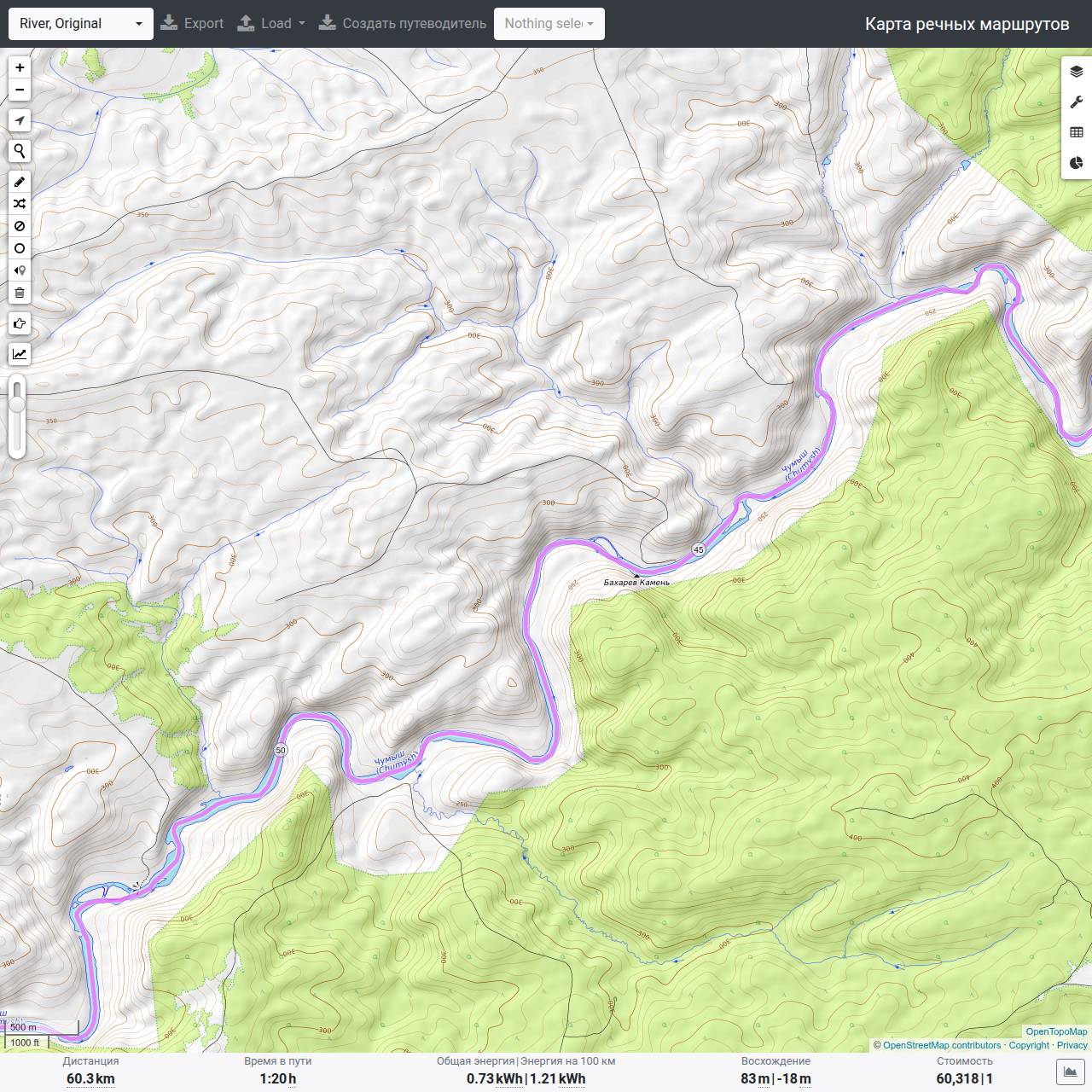Viewport: 1092px width, 1092px height.
Task: Click the trash delete route icon
Action: point(20,293)
